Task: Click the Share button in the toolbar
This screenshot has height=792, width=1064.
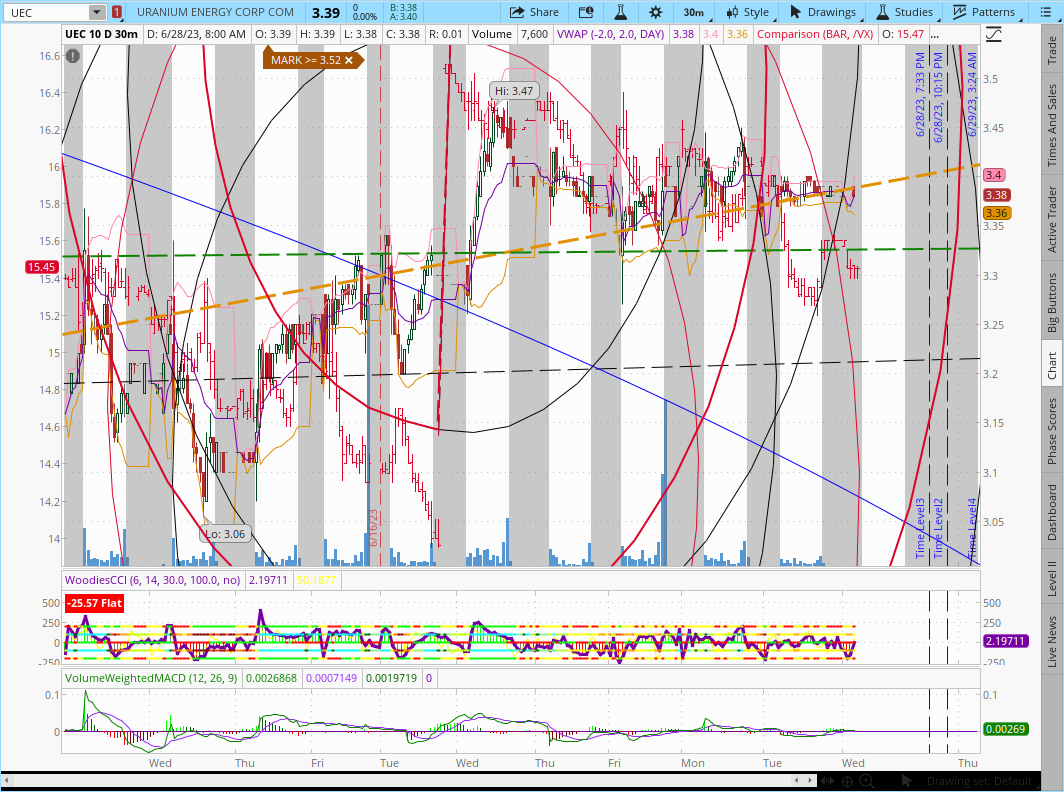Action: point(534,12)
